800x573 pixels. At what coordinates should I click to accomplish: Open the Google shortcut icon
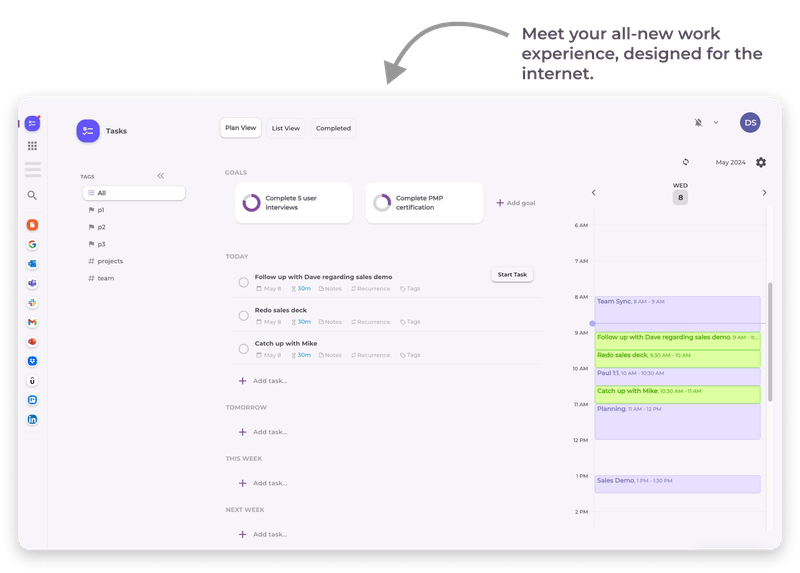32,244
